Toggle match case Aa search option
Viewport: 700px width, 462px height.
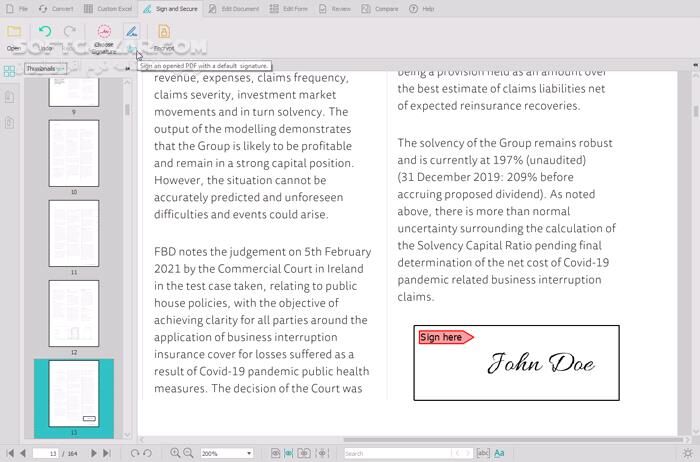click(500, 453)
